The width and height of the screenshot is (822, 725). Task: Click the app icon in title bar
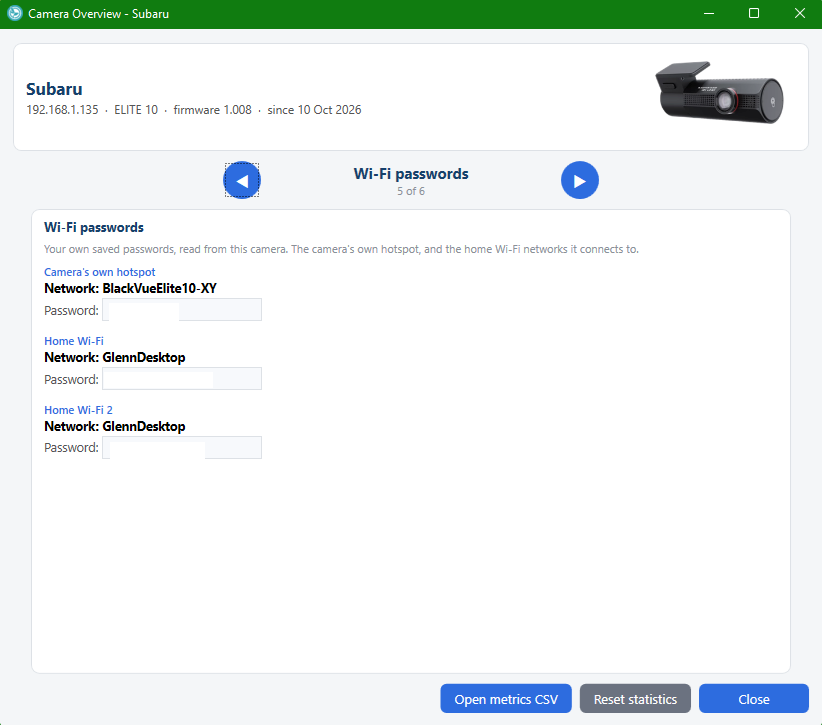point(15,14)
